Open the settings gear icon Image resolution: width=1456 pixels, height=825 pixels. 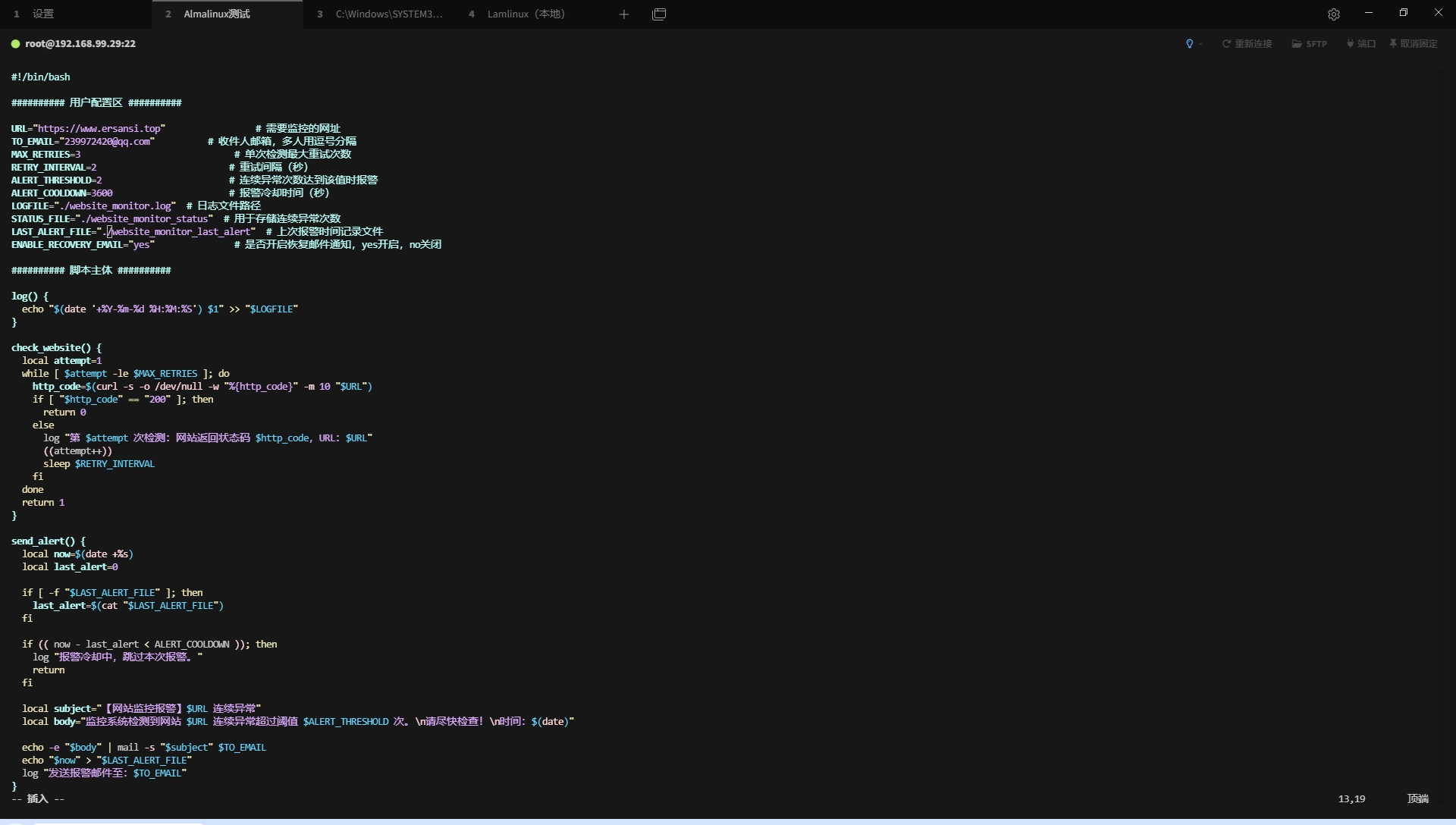coord(1334,14)
